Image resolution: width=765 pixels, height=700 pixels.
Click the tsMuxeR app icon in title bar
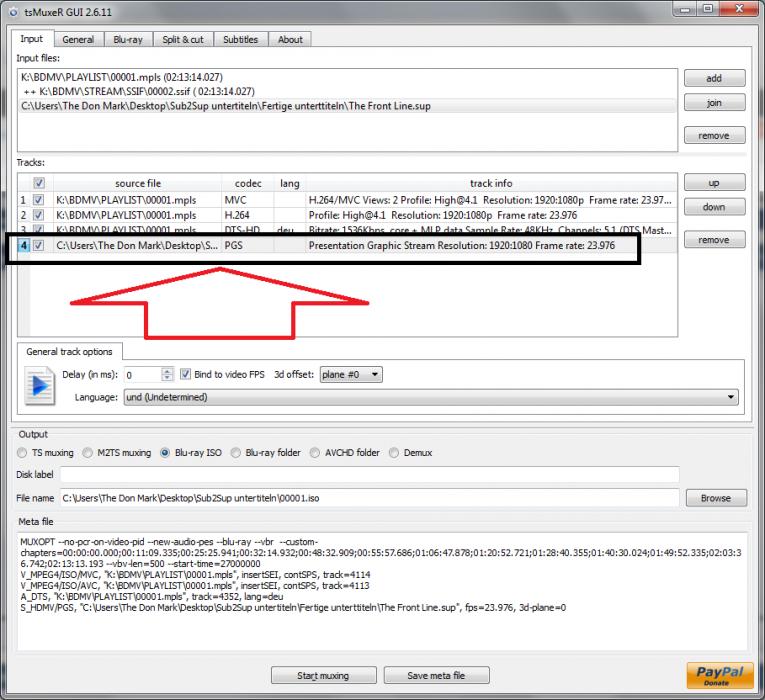[14, 11]
